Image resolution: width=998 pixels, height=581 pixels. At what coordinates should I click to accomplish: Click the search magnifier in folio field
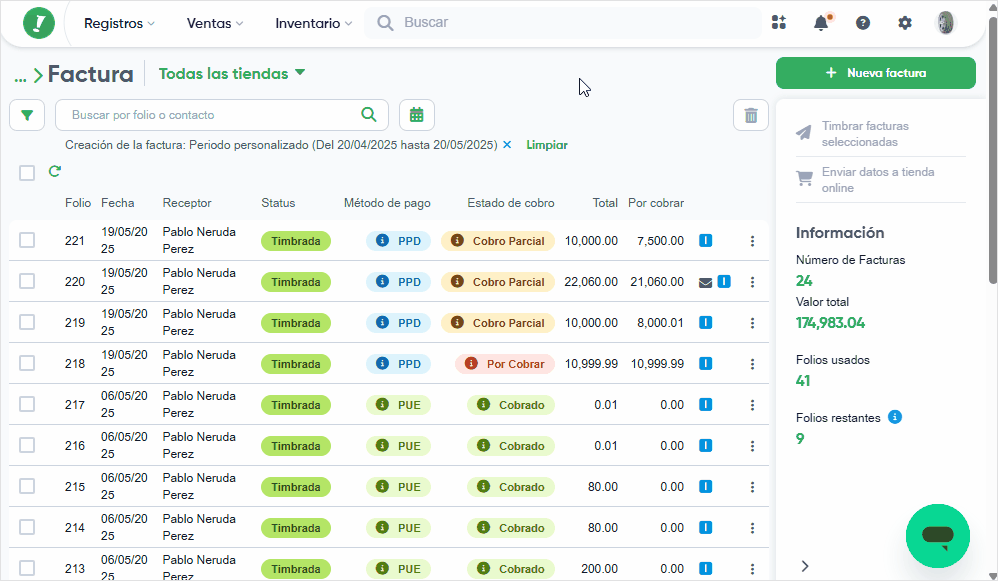pyautogui.click(x=369, y=115)
